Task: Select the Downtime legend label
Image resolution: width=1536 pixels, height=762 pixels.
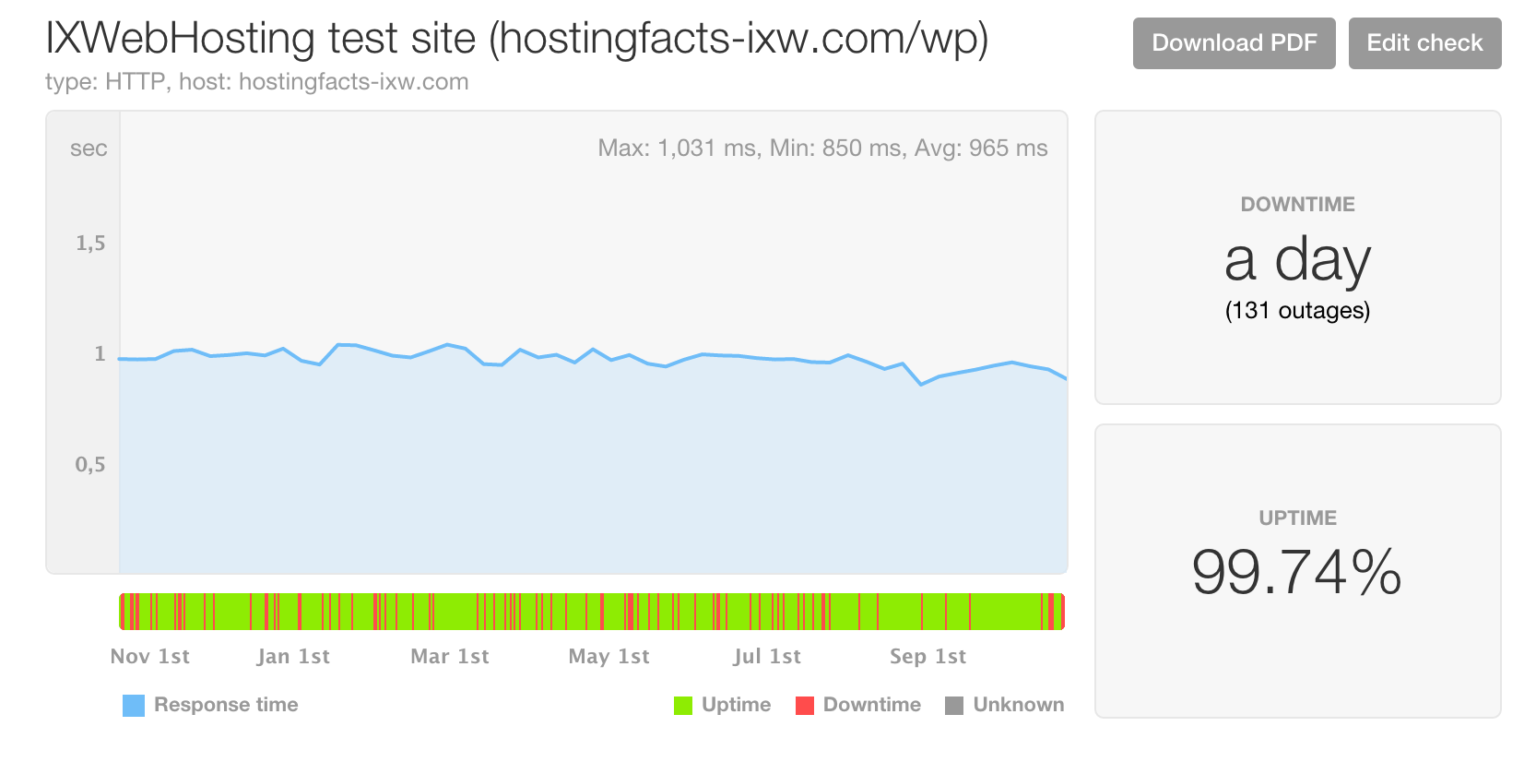Action: (872, 704)
